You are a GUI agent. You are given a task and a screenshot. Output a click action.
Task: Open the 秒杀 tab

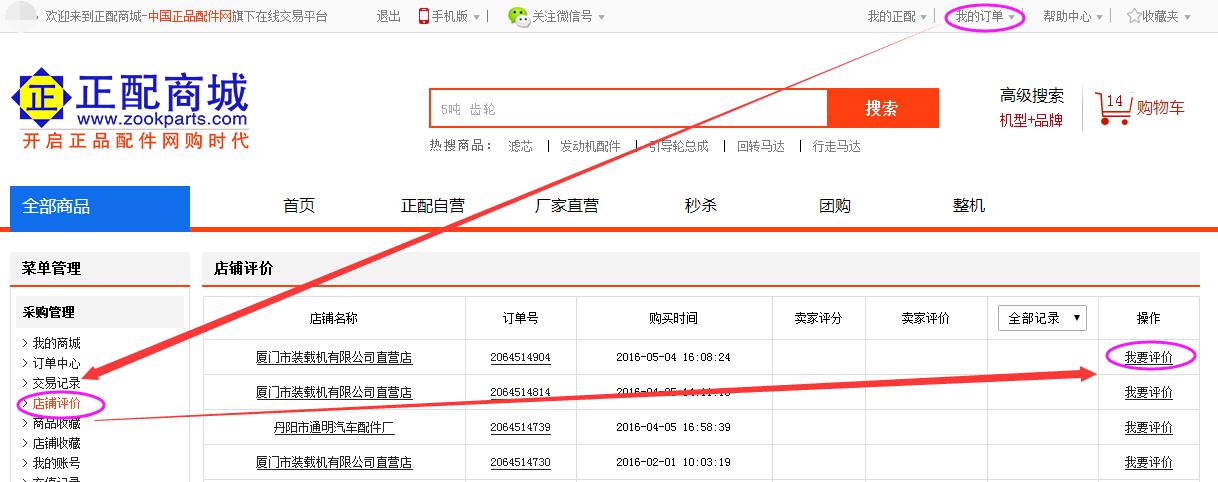click(701, 206)
